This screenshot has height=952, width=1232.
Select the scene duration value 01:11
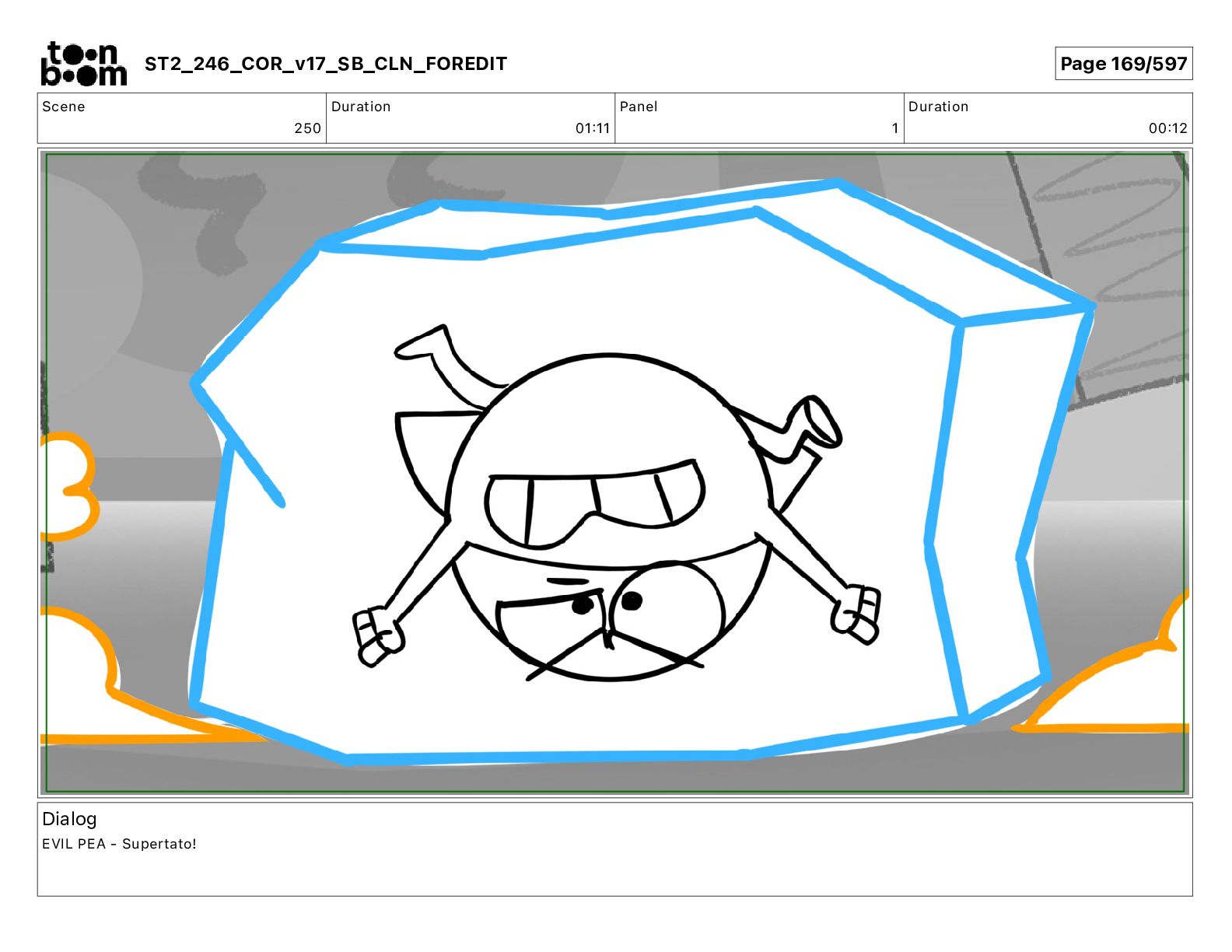click(x=593, y=128)
